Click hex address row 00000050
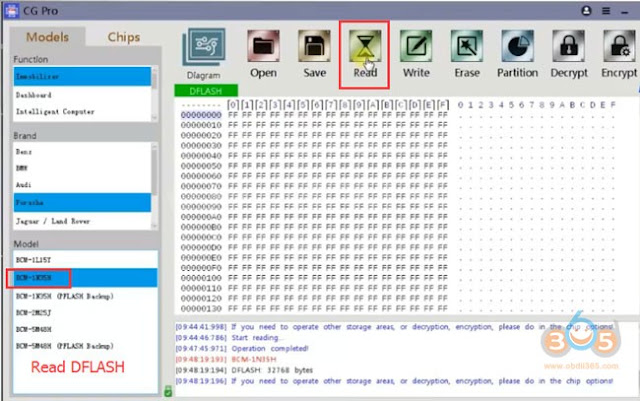 point(201,166)
